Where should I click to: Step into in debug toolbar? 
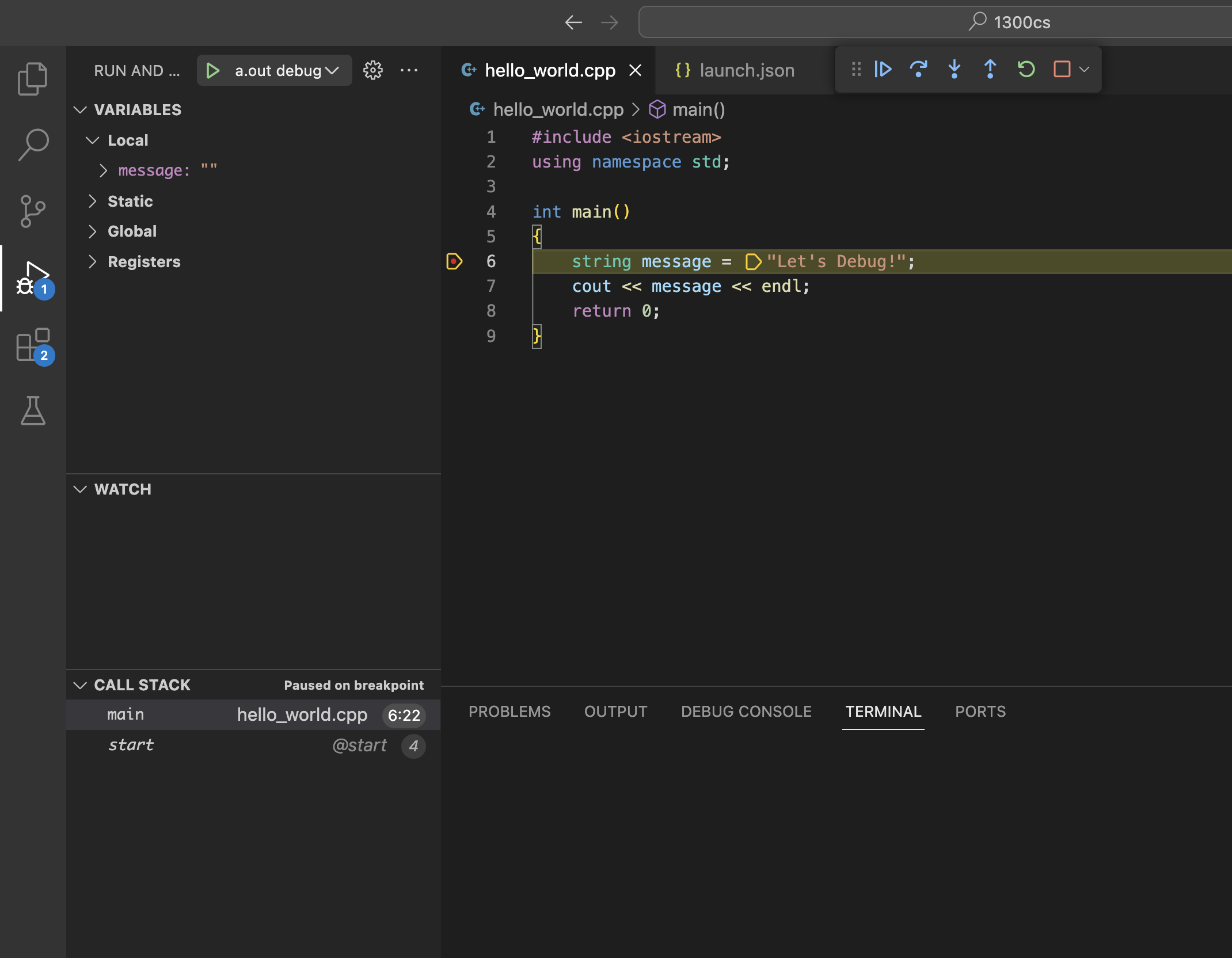coord(954,70)
